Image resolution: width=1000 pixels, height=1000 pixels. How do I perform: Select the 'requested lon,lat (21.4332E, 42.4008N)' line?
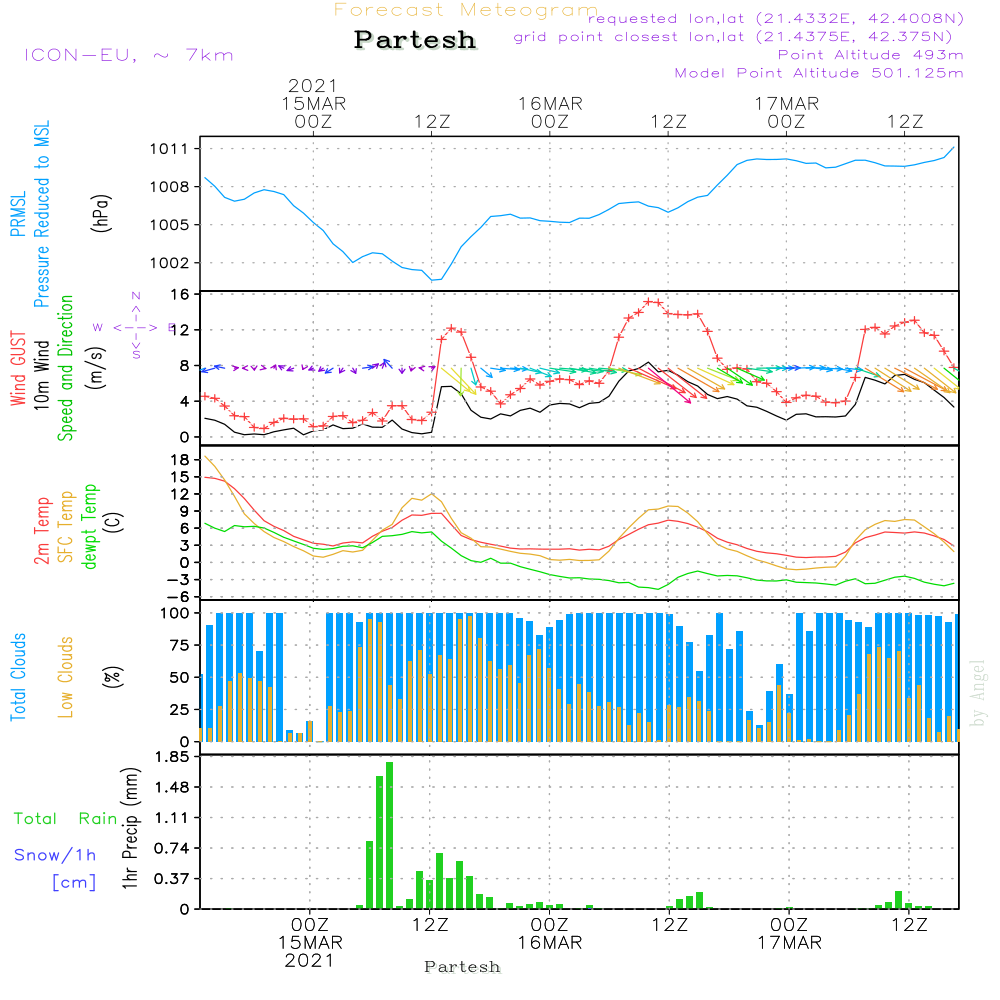click(x=776, y=19)
